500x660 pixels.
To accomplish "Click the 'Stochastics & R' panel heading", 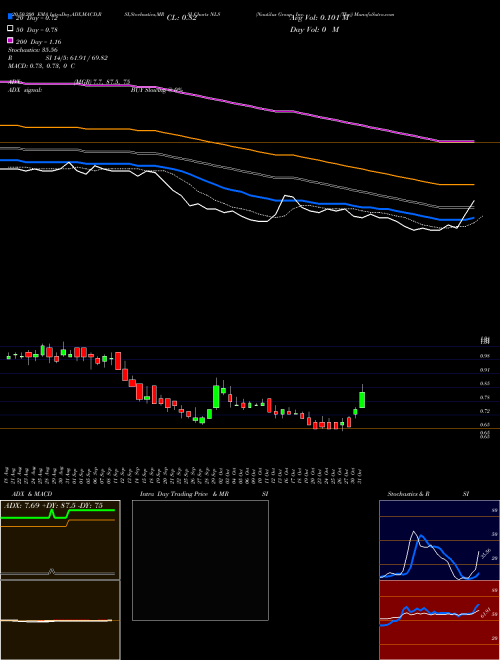I will point(408,494).
